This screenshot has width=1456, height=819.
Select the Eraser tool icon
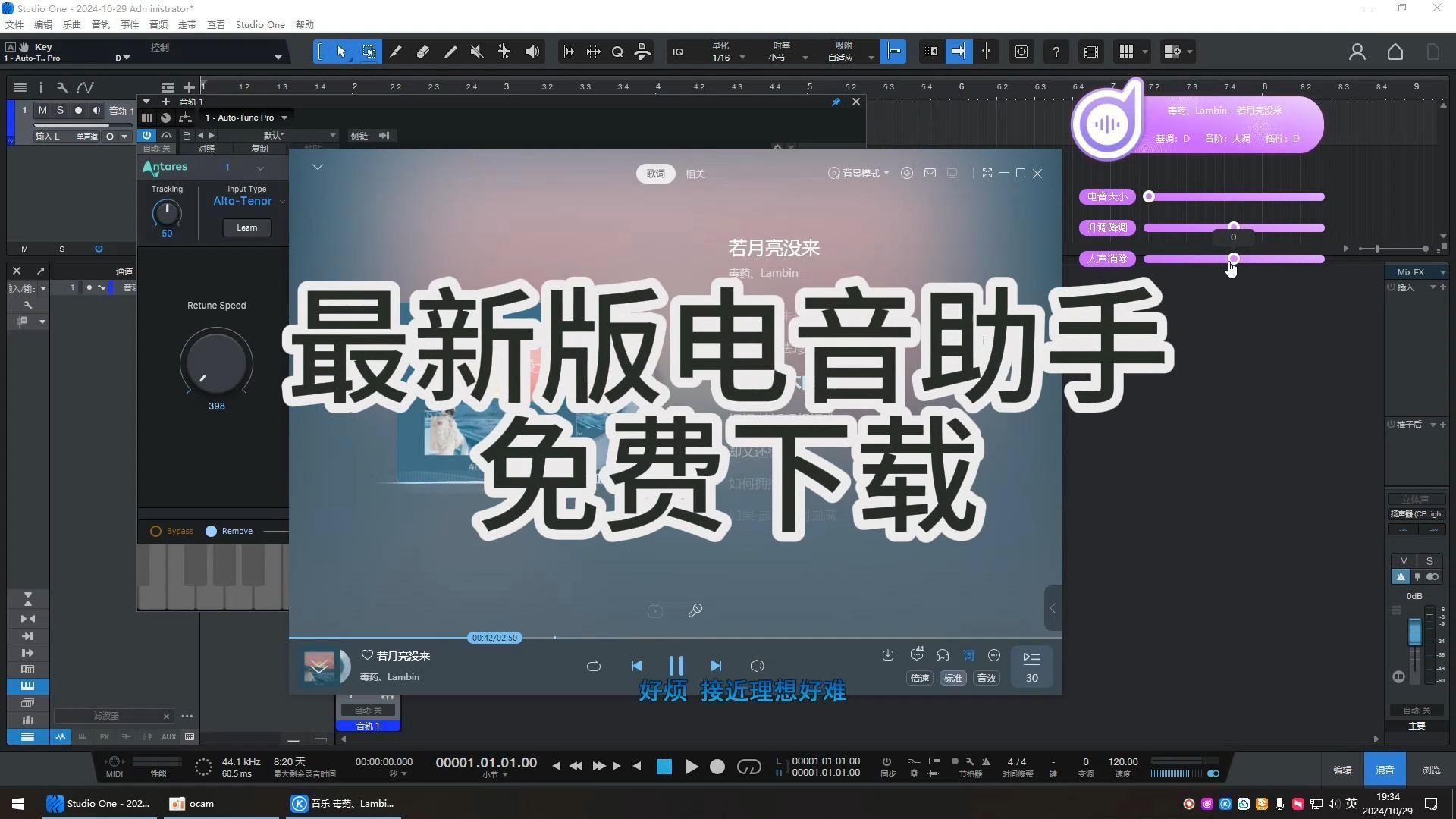pos(422,51)
